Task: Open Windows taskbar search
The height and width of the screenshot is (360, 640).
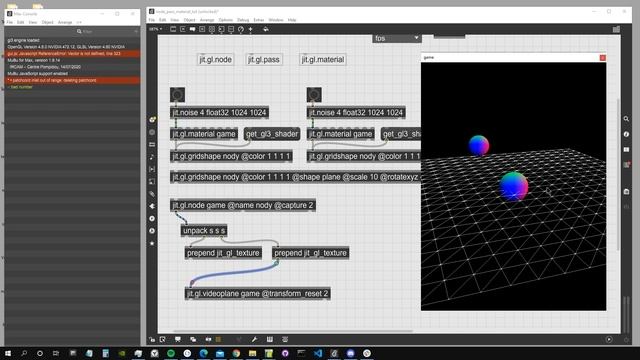Action: point(24,353)
